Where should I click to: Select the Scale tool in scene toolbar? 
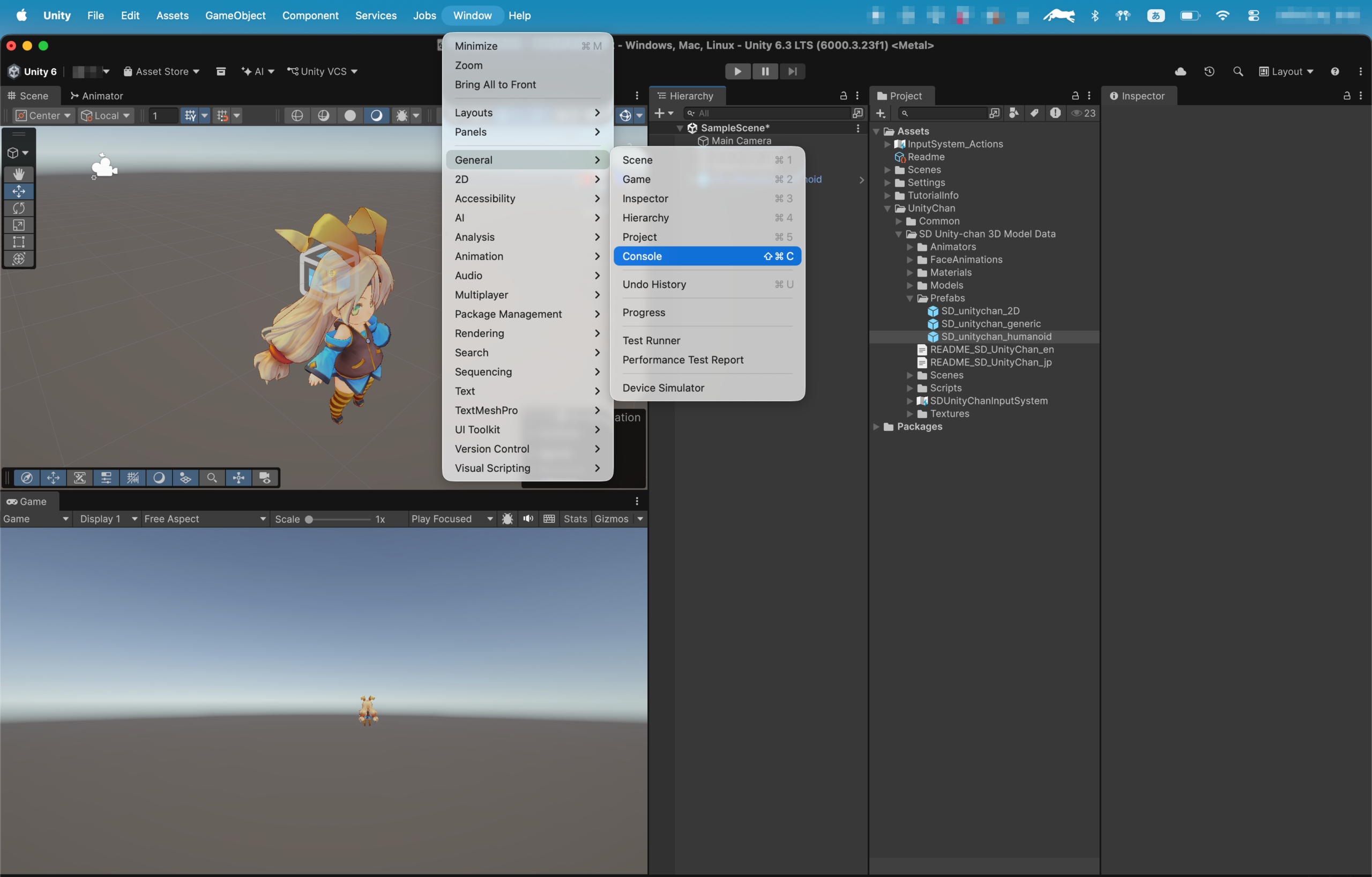[19, 225]
